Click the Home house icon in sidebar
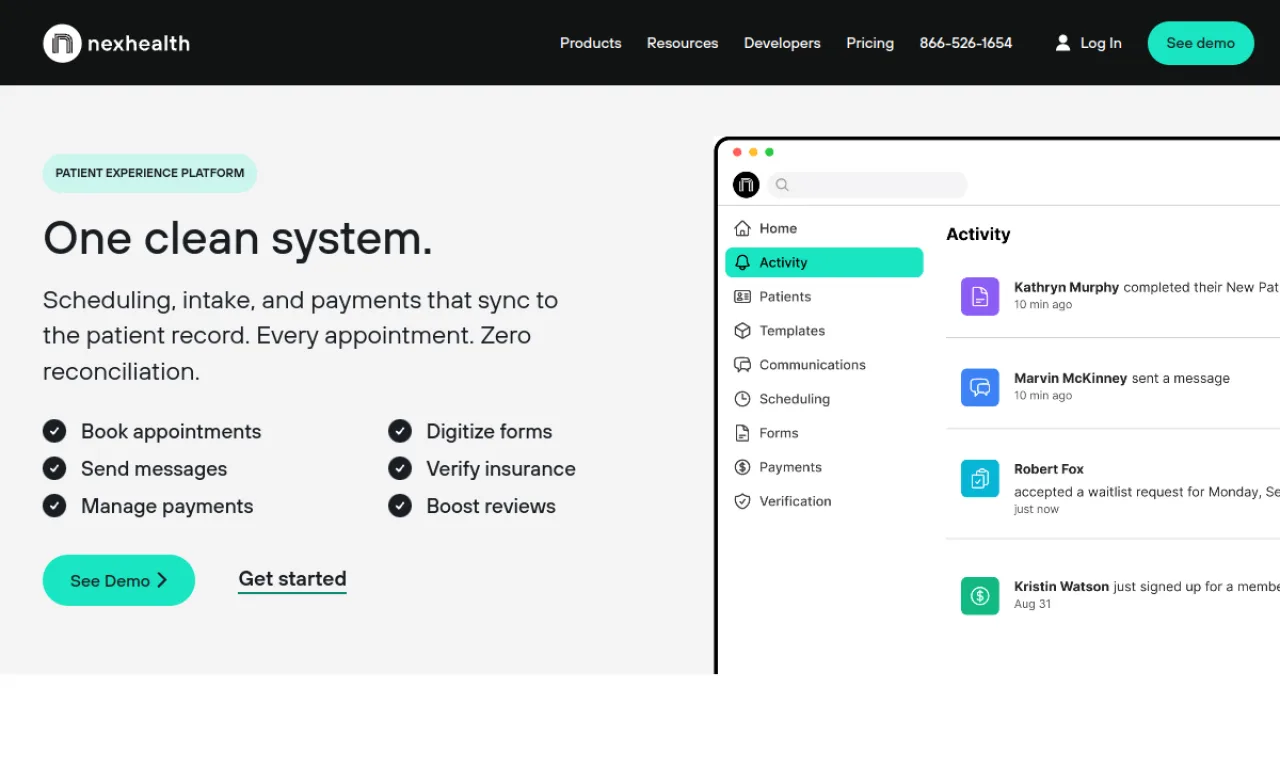Viewport: 1280px width, 768px height. click(742, 228)
